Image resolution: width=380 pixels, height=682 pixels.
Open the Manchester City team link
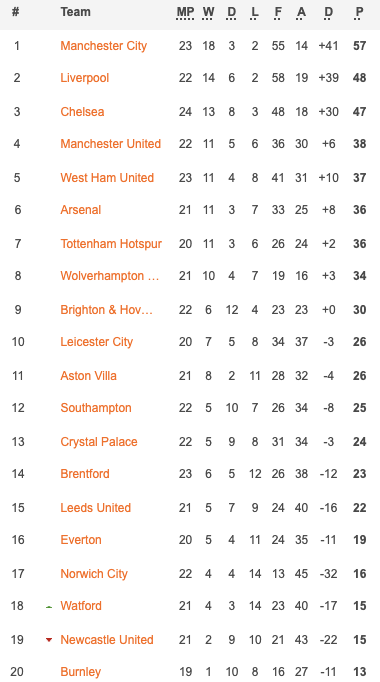coord(103,46)
